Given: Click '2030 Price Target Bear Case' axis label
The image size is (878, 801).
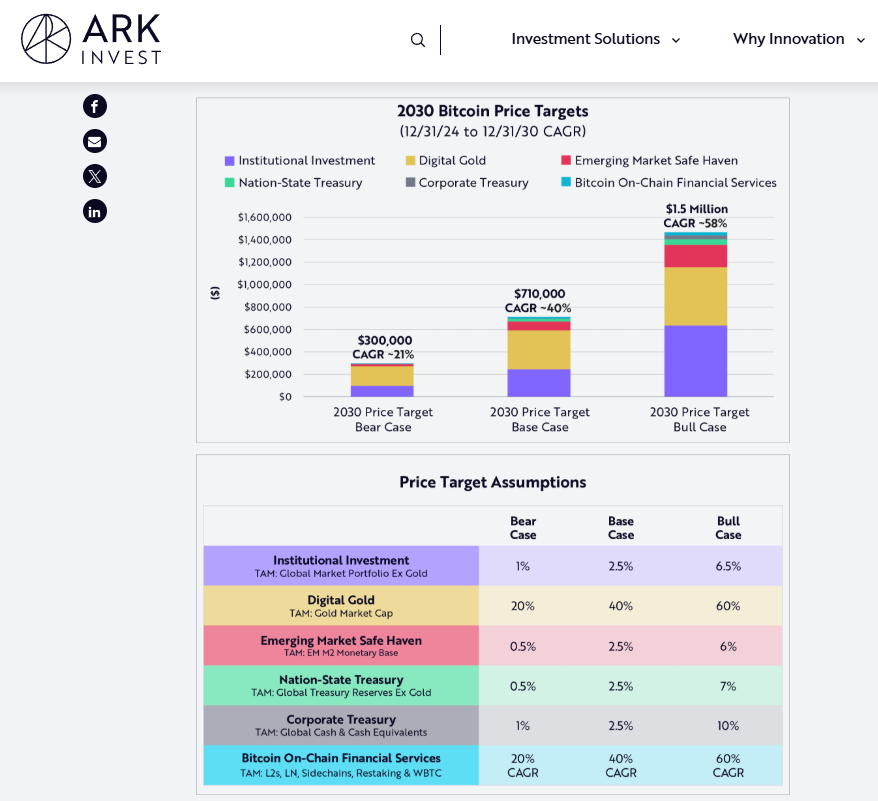Looking at the screenshot, I should [x=383, y=420].
